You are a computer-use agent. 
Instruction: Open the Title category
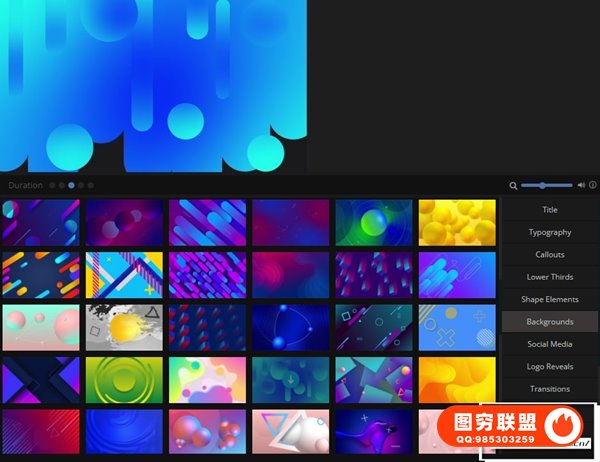[550, 210]
